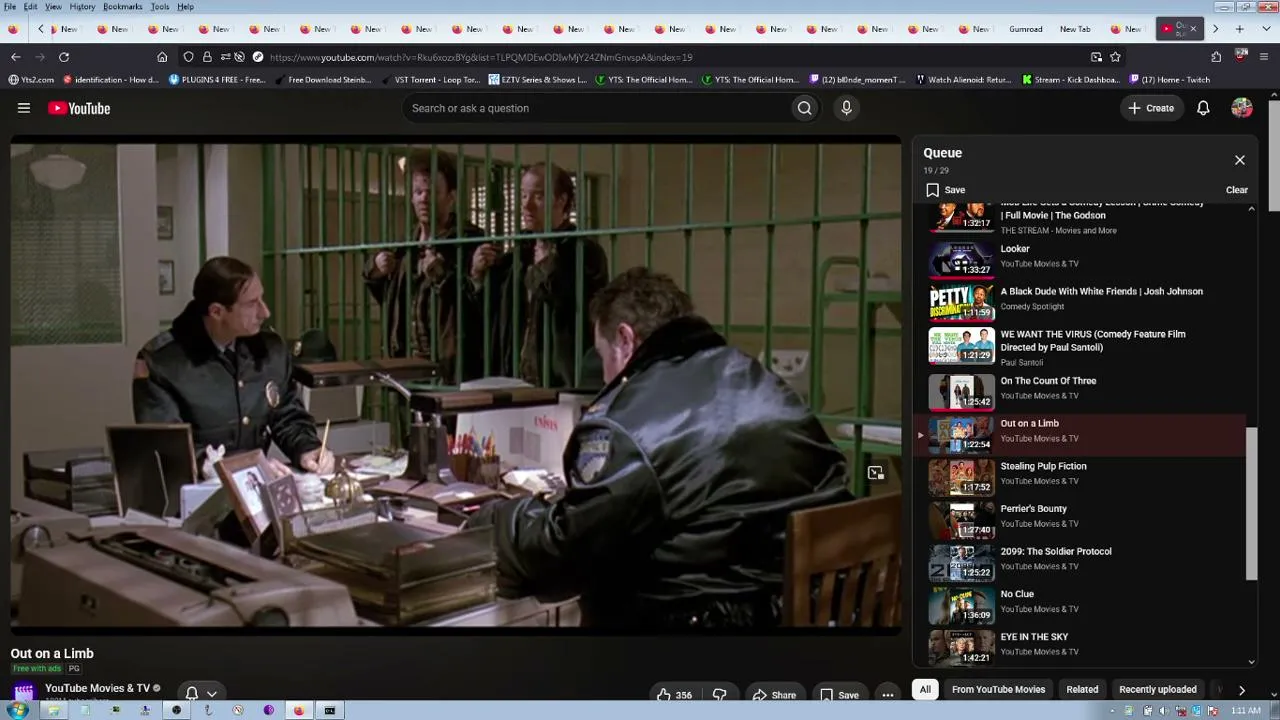Select Recently uploaded filter chip
The width and height of the screenshot is (1280, 720).
tap(1158, 689)
